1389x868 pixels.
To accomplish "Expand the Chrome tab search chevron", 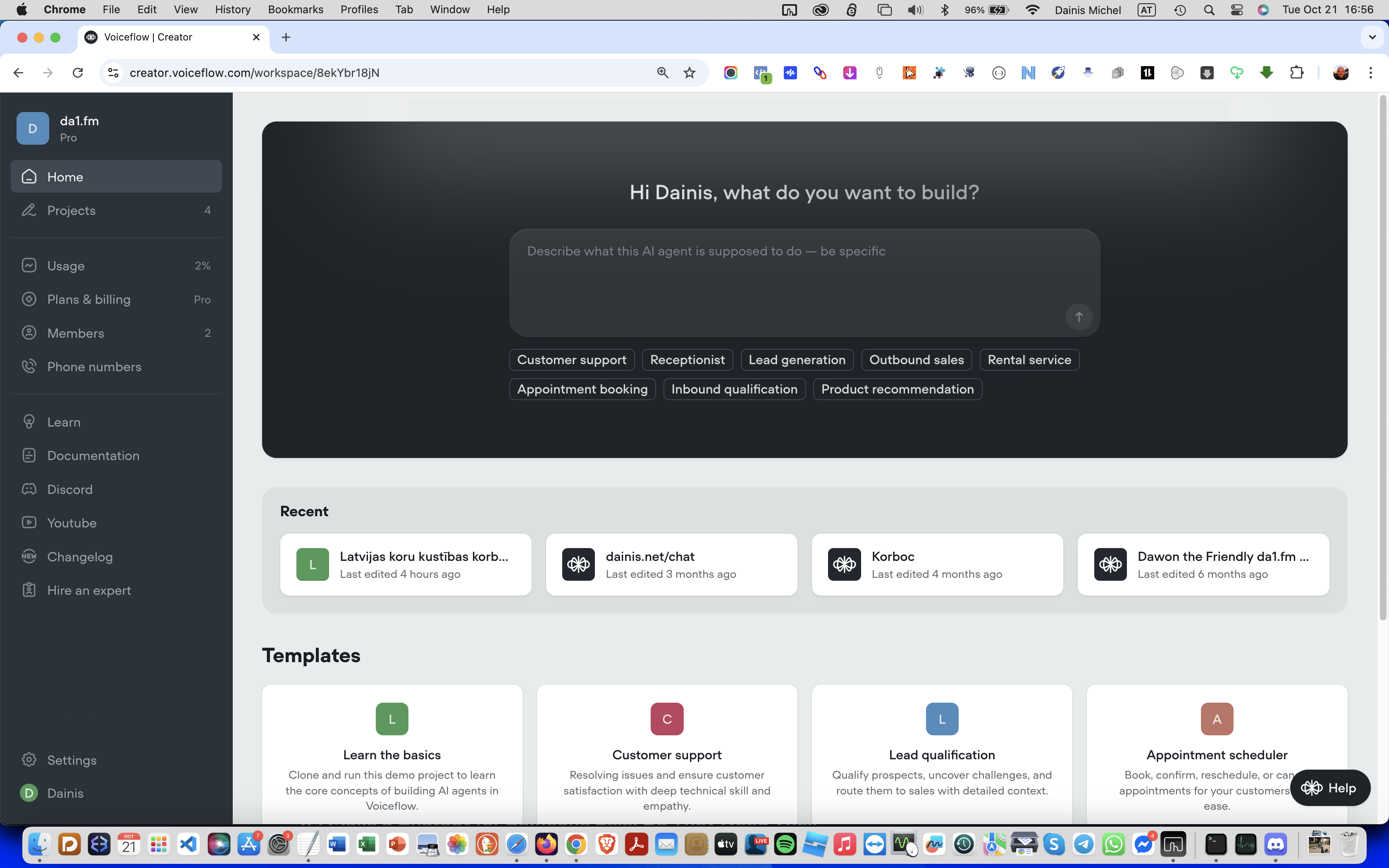I will pos(1372,37).
